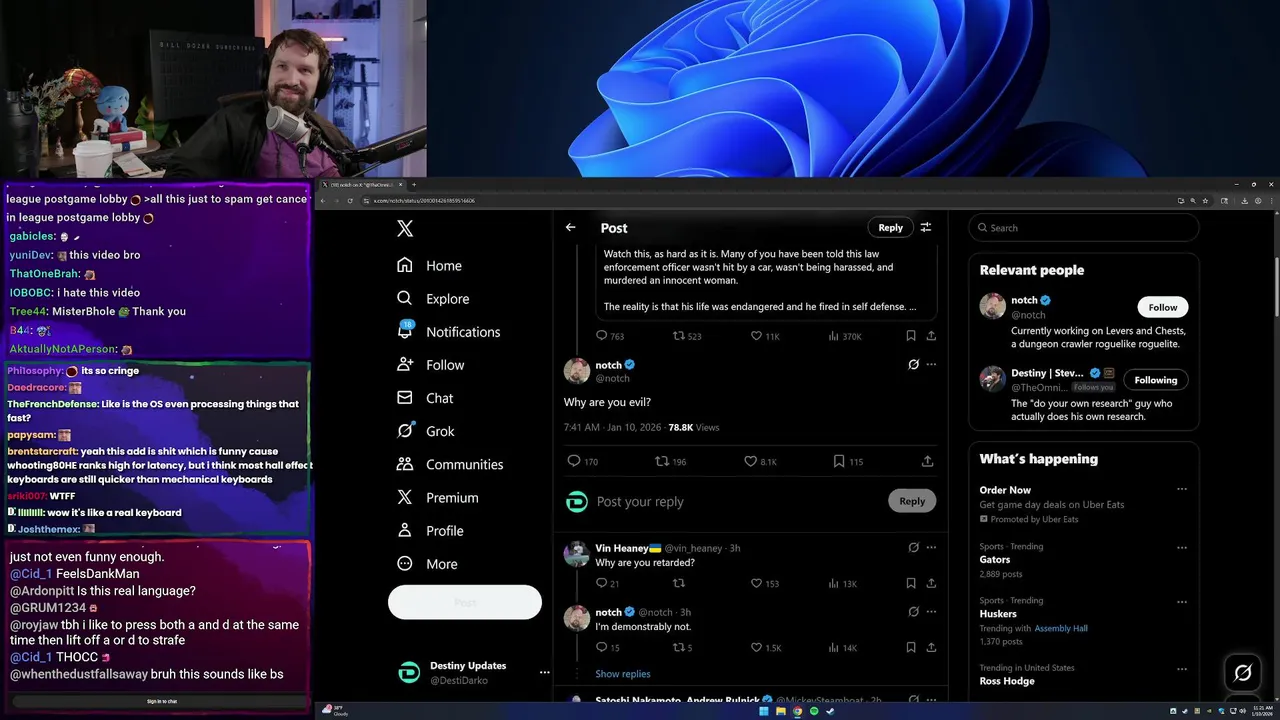Go back using the Post arrow
The height and width of the screenshot is (720, 1280).
570,228
